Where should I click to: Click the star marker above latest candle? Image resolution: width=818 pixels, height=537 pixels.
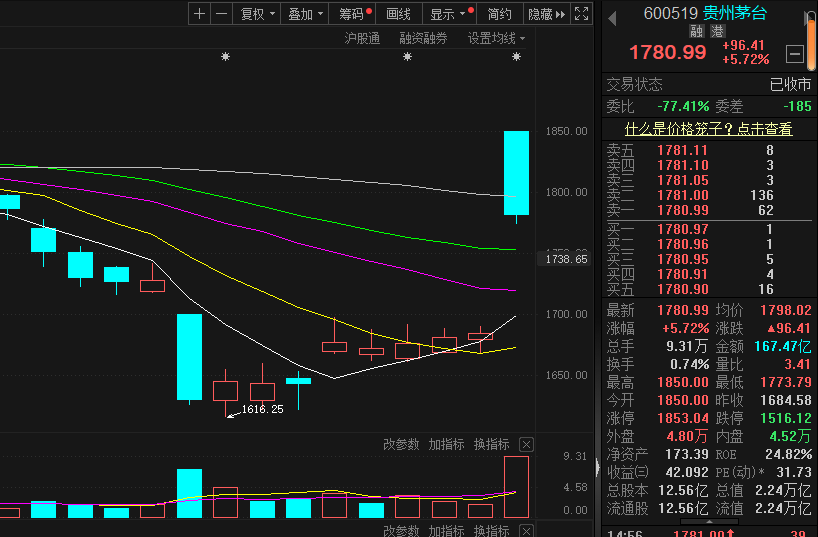(516, 56)
